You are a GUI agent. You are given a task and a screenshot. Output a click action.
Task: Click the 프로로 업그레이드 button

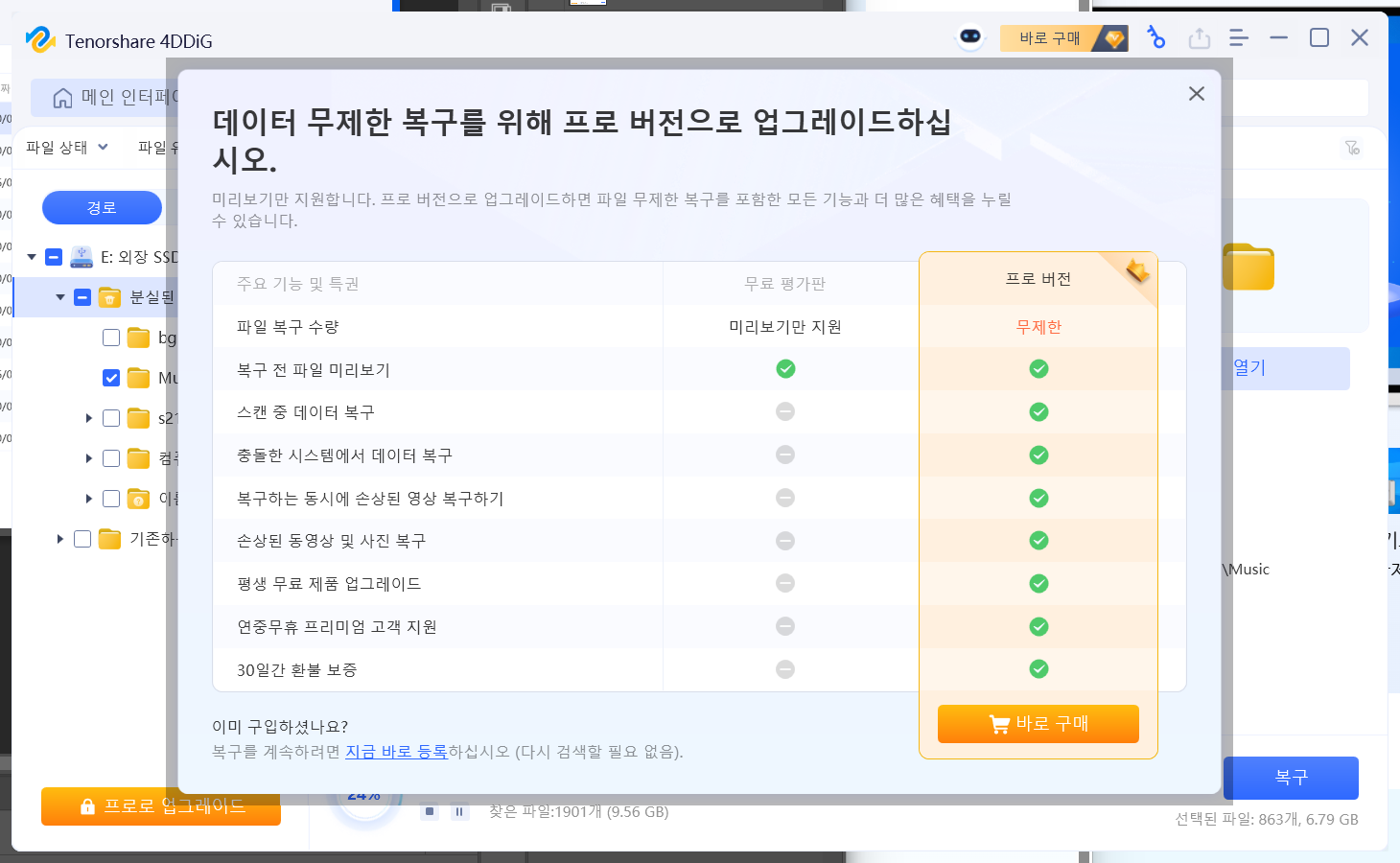(x=161, y=806)
